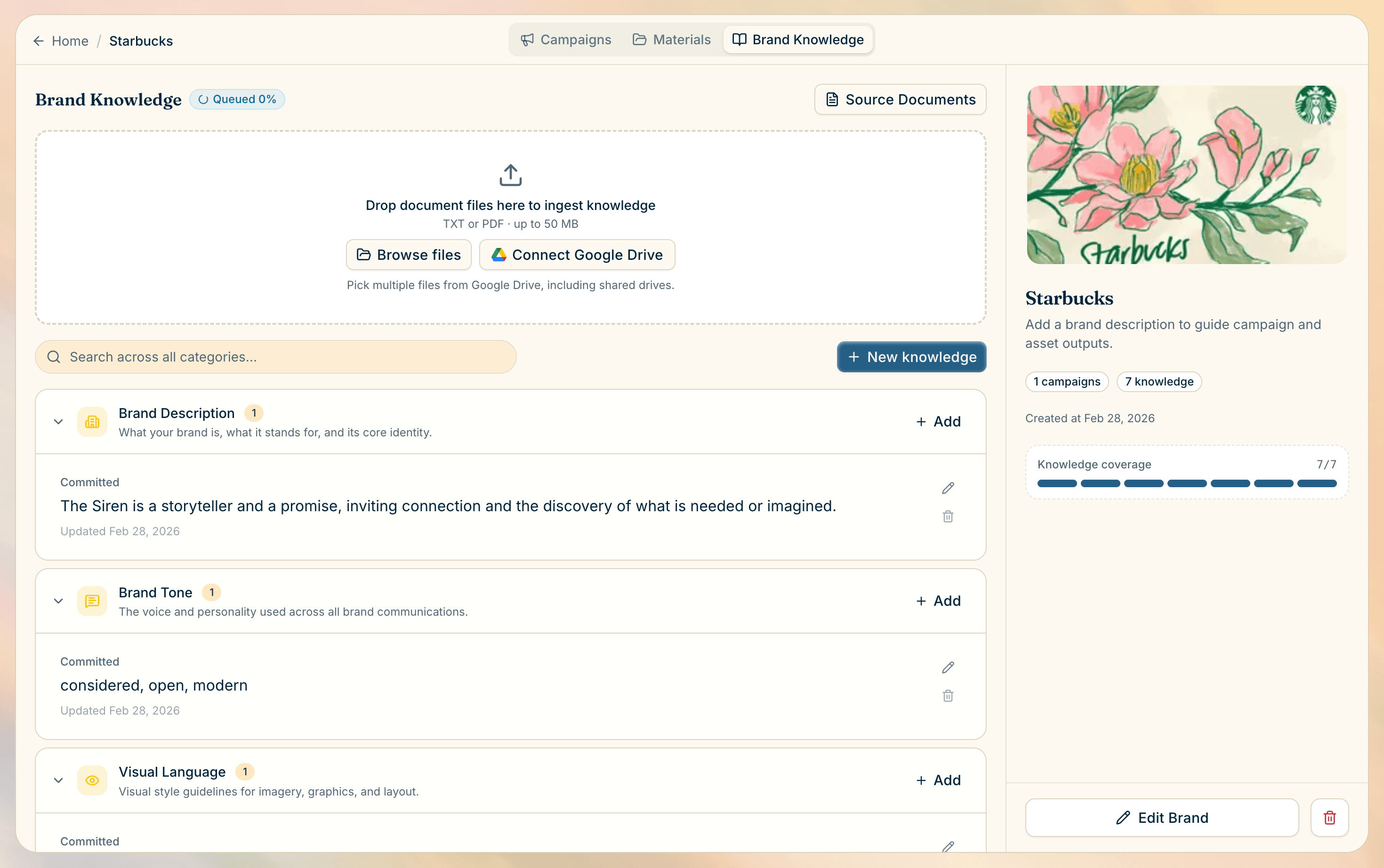Select the Brand Knowledge tab
1384x868 pixels.
point(798,40)
